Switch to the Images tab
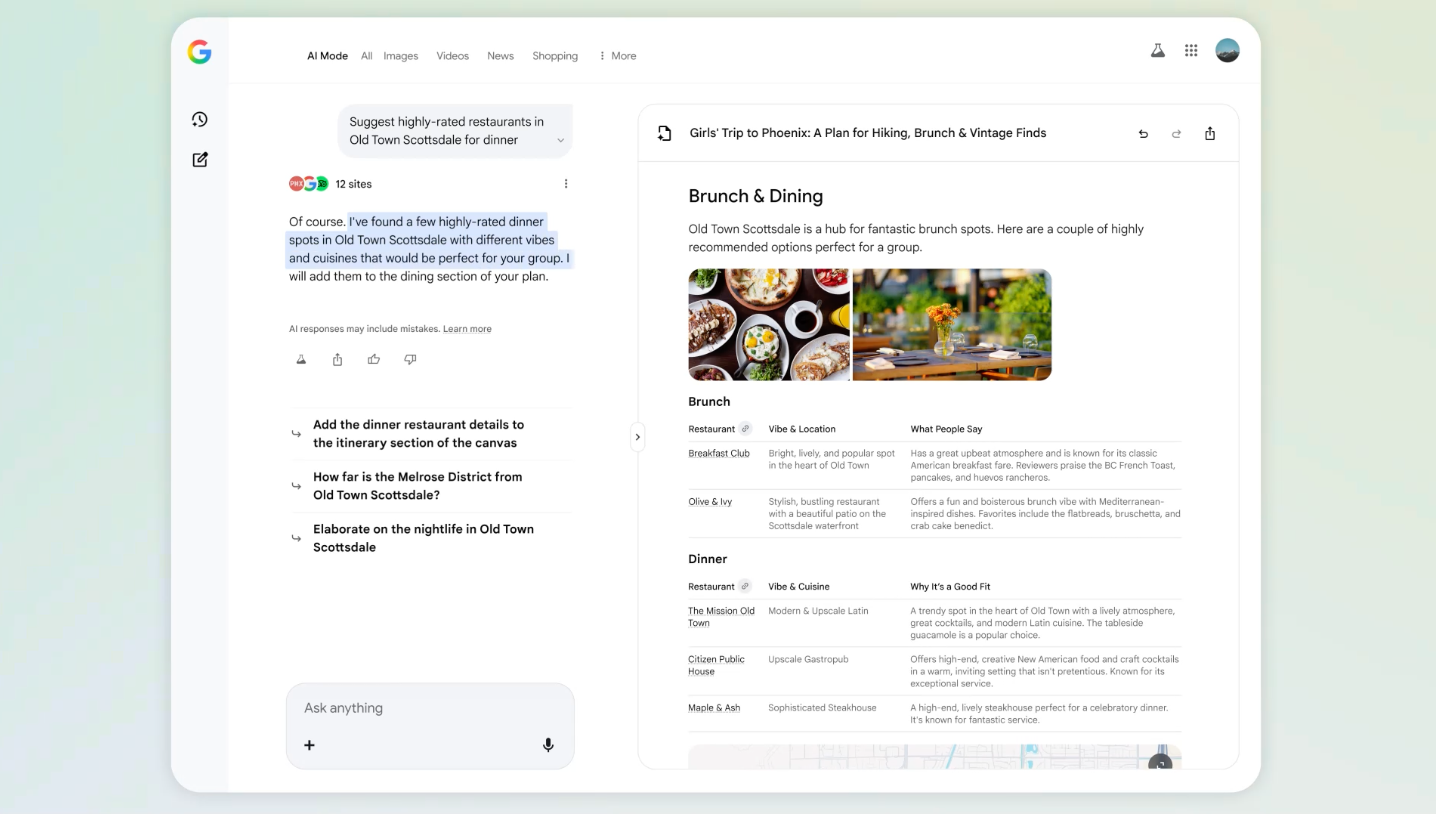The image size is (1436, 814). (x=400, y=56)
